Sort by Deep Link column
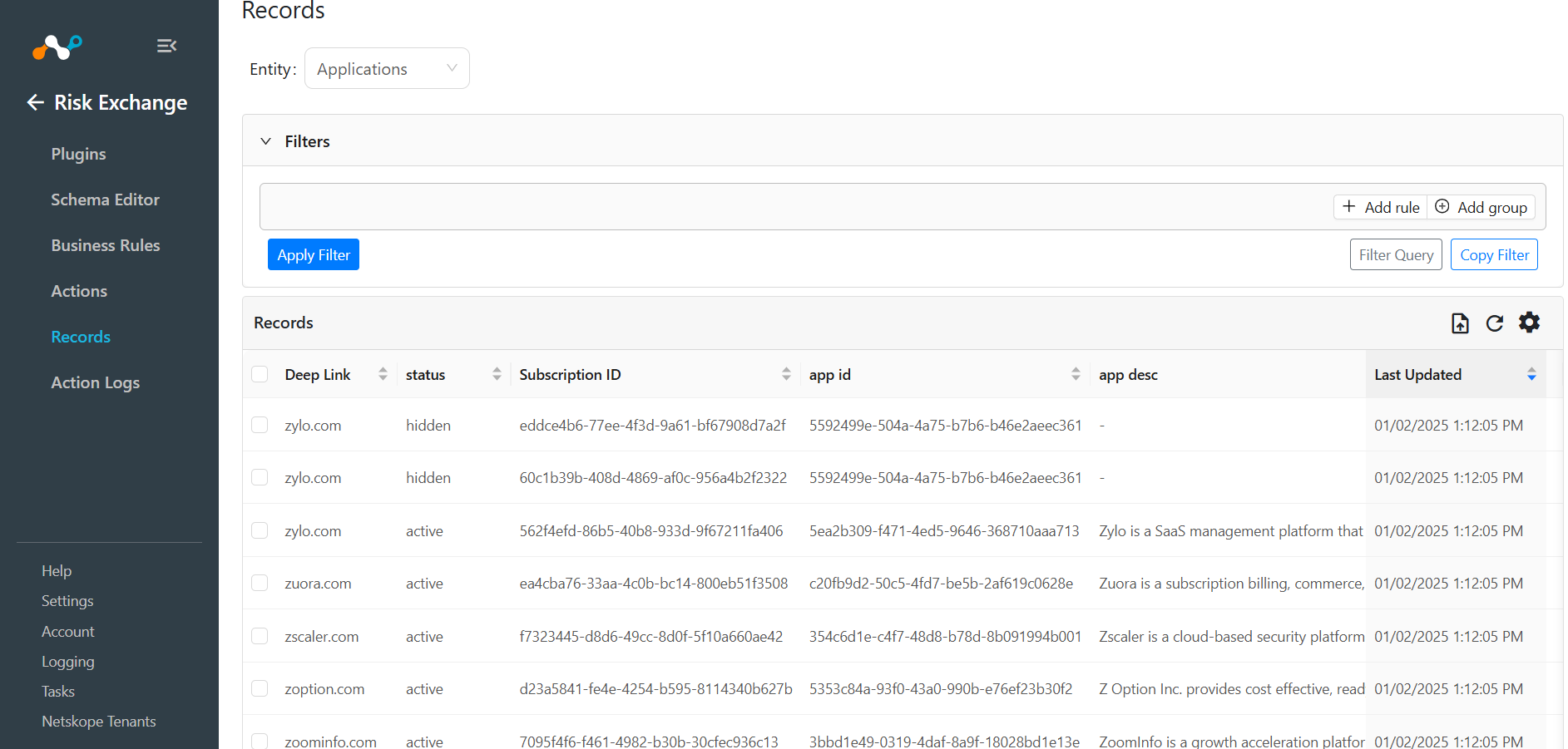The image size is (1568, 749). coord(383,374)
